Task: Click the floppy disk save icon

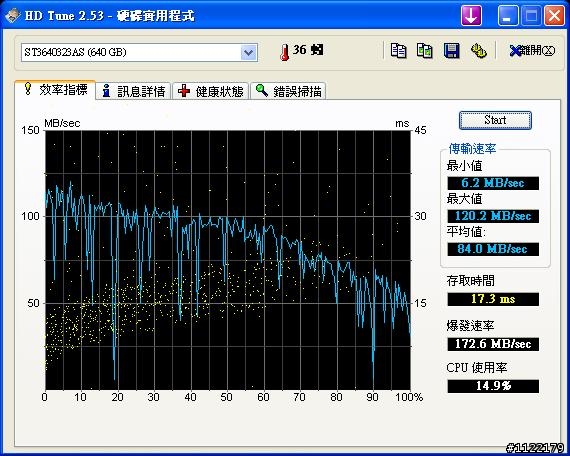Action: coord(452,51)
